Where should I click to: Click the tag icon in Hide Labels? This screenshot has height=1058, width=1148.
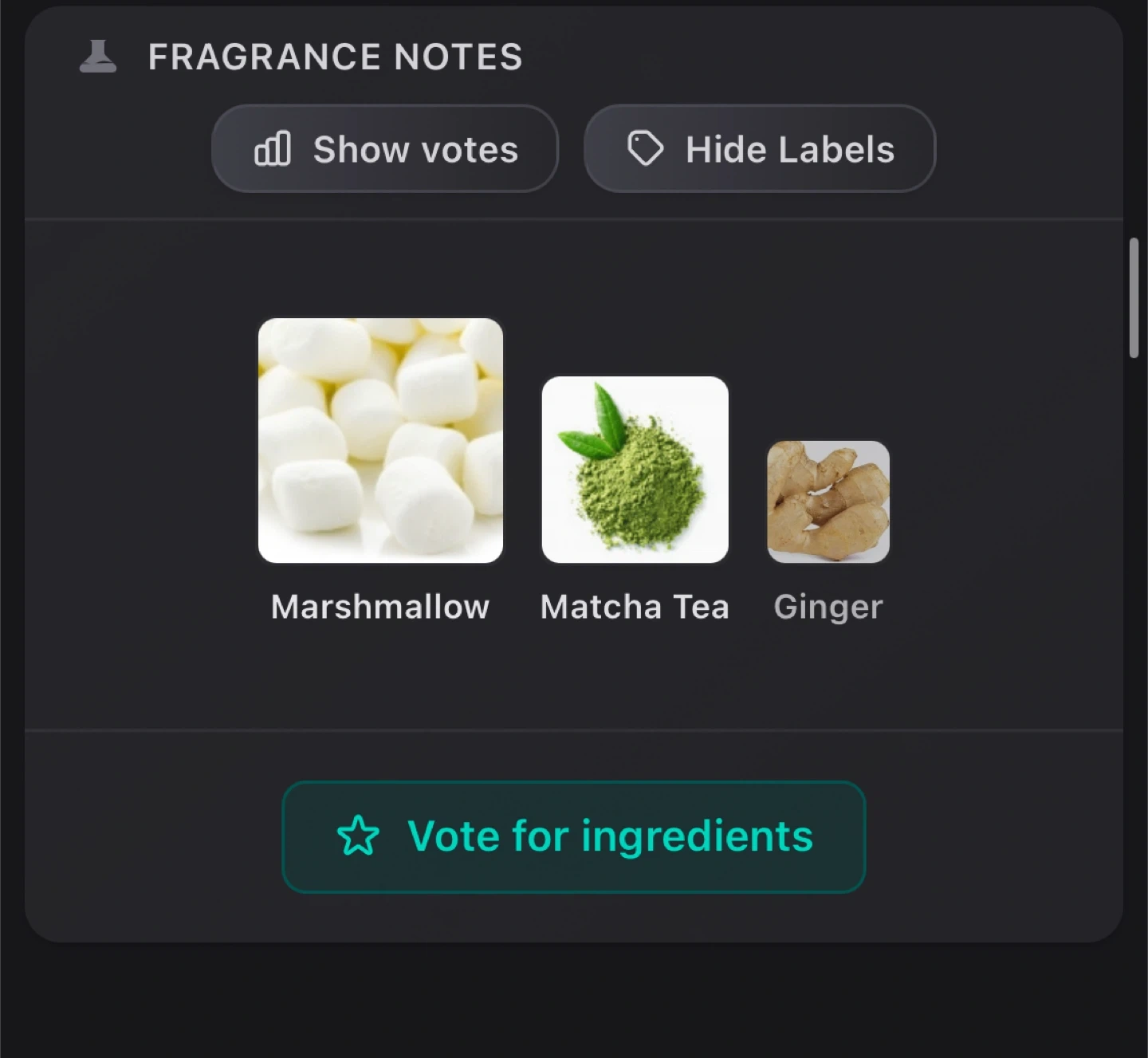click(x=645, y=148)
